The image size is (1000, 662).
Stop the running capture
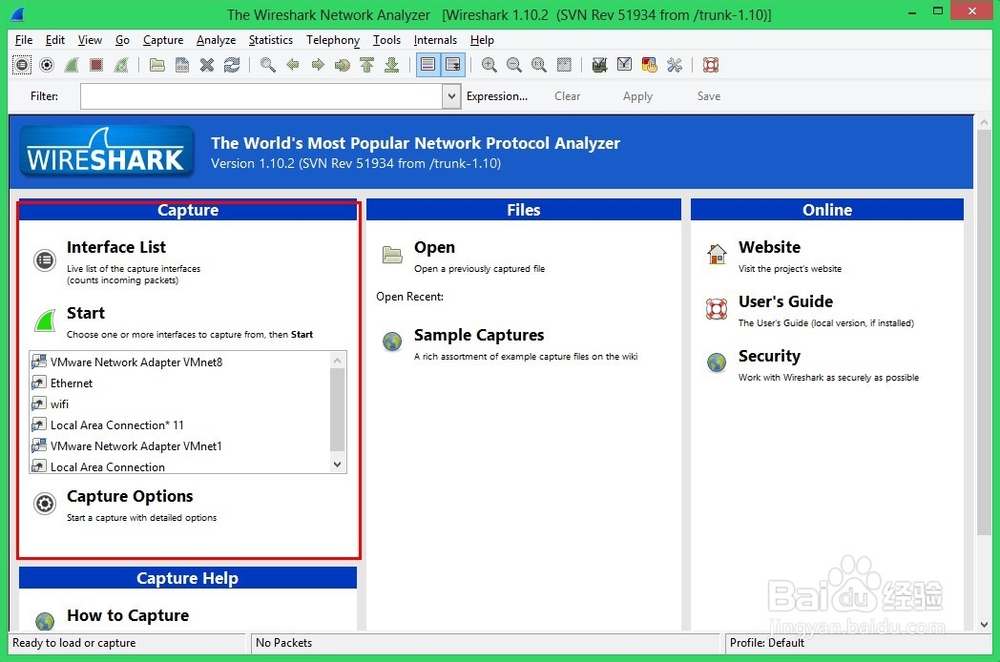click(95, 64)
